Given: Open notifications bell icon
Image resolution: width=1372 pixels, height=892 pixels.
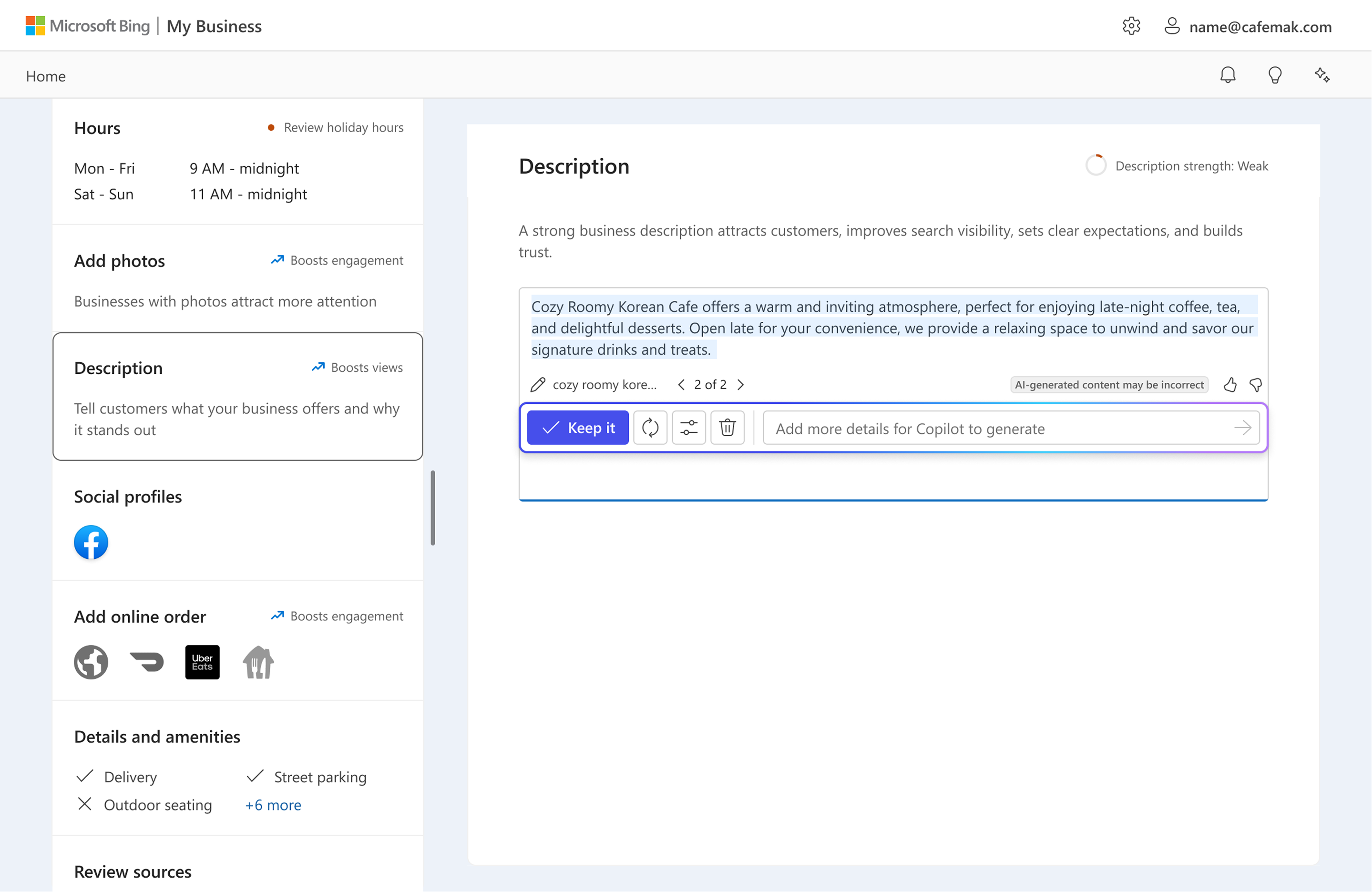Looking at the screenshot, I should point(1227,75).
